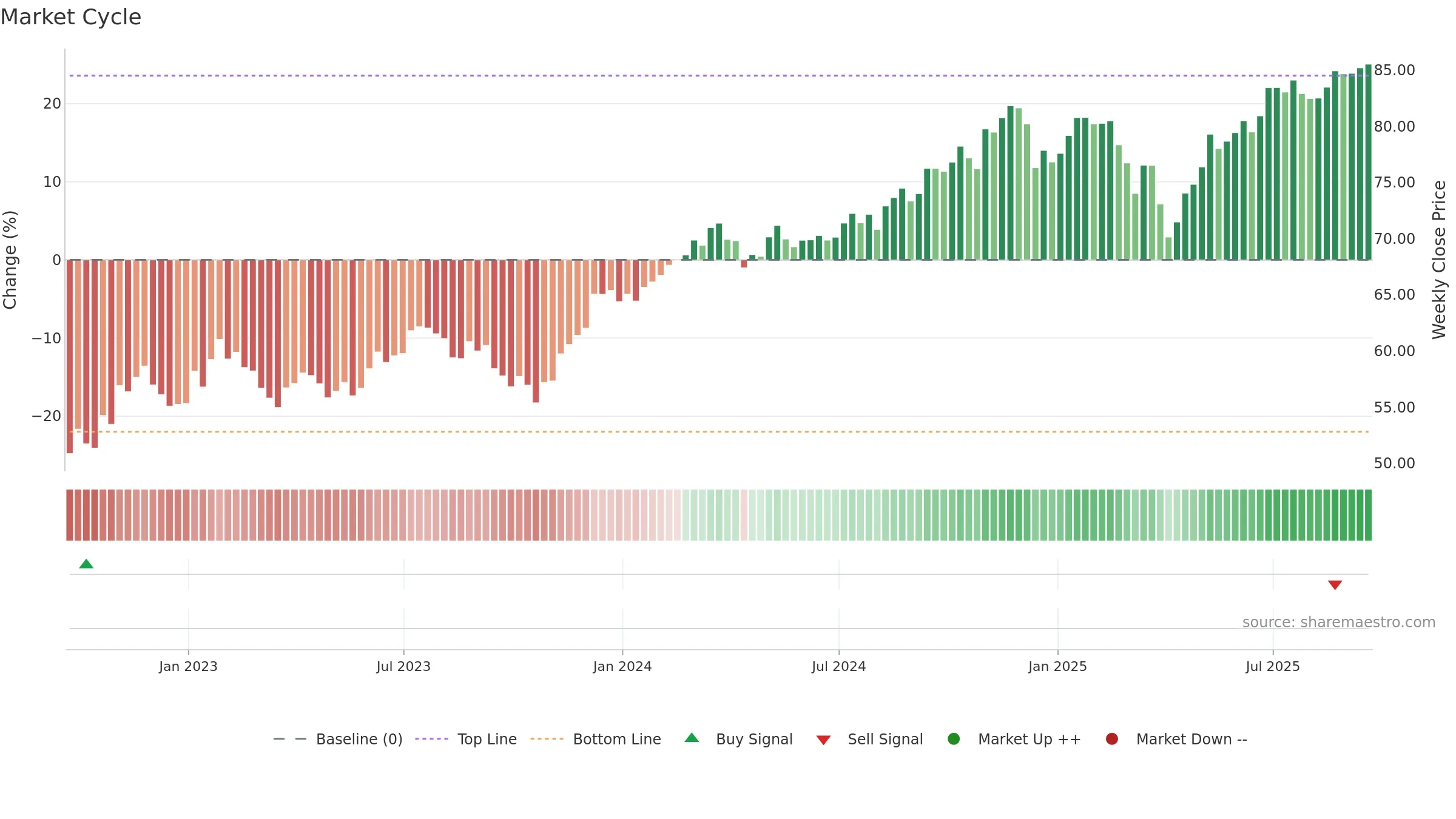Click the dark red circle icon in legend

(x=1112, y=739)
